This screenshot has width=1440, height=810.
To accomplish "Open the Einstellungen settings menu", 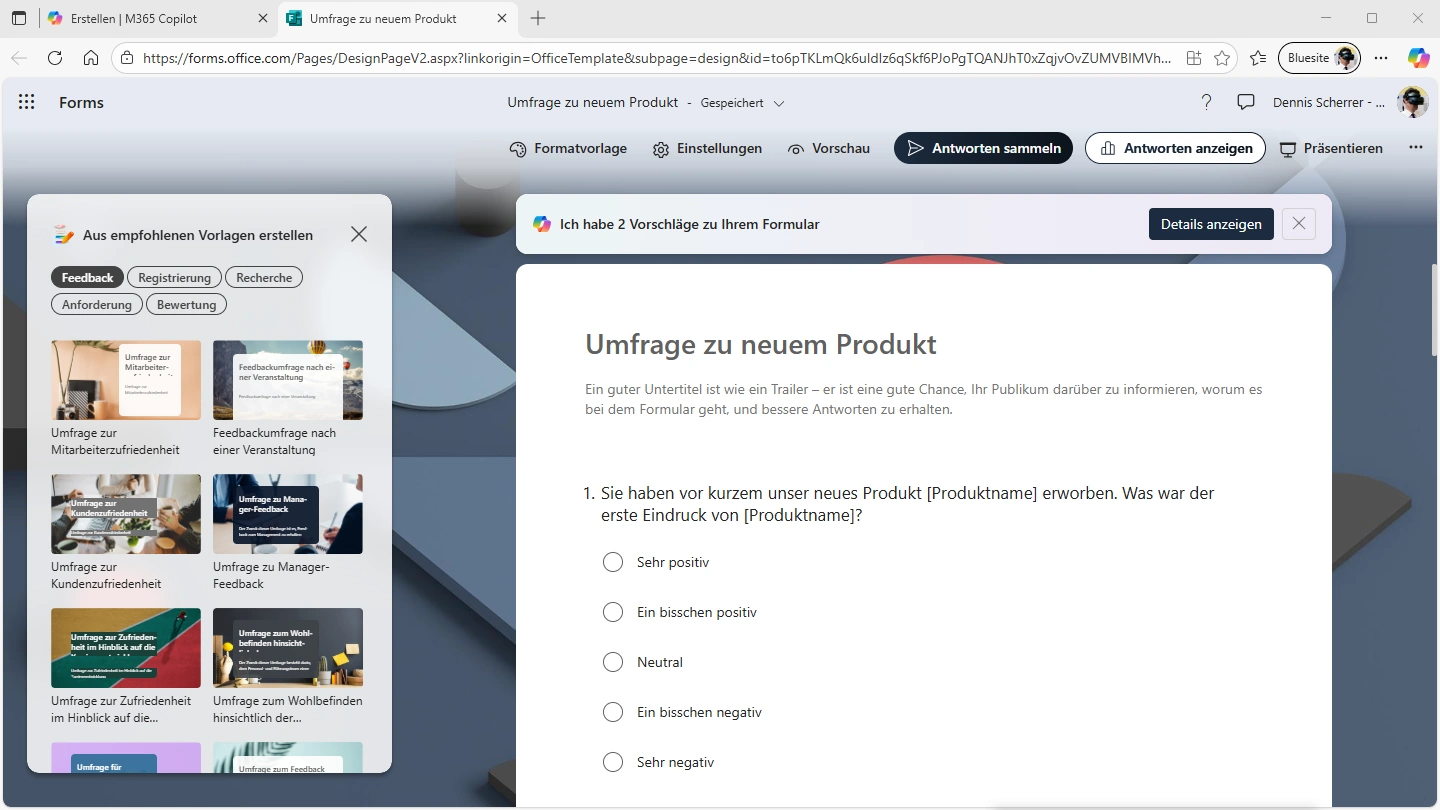I will (x=707, y=148).
